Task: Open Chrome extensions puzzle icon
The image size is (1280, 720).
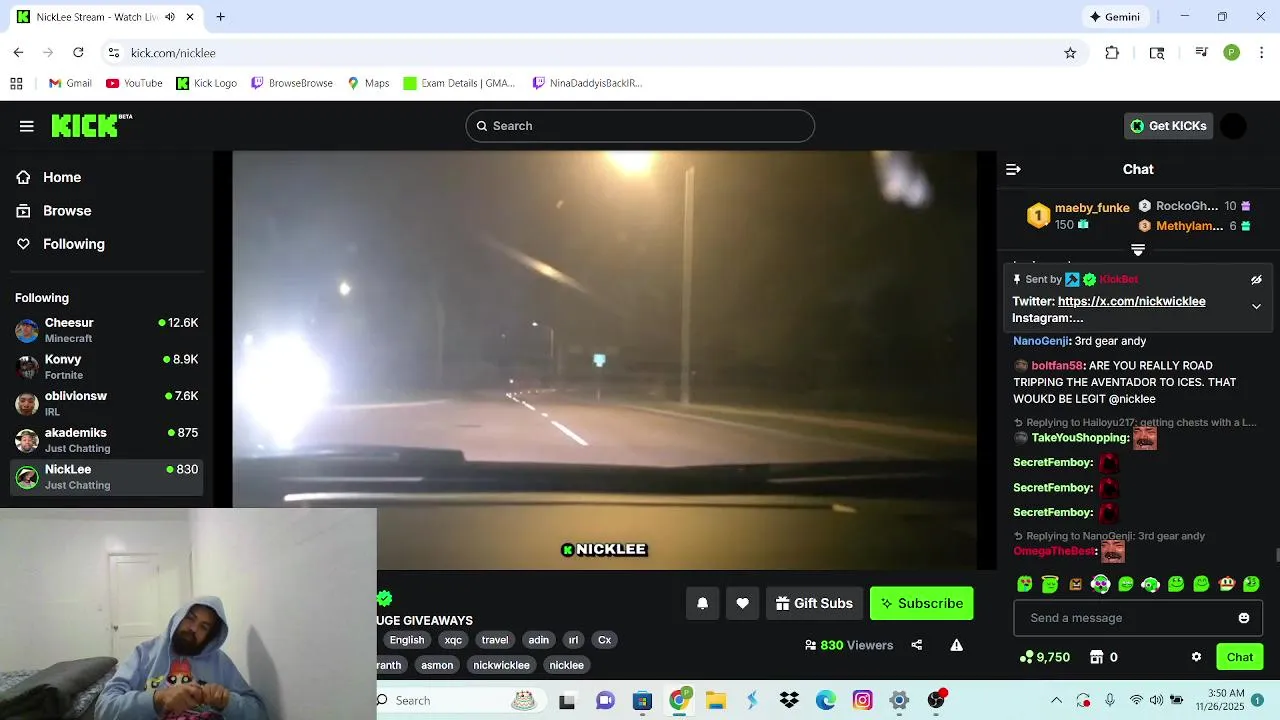Action: pyautogui.click(x=1112, y=53)
